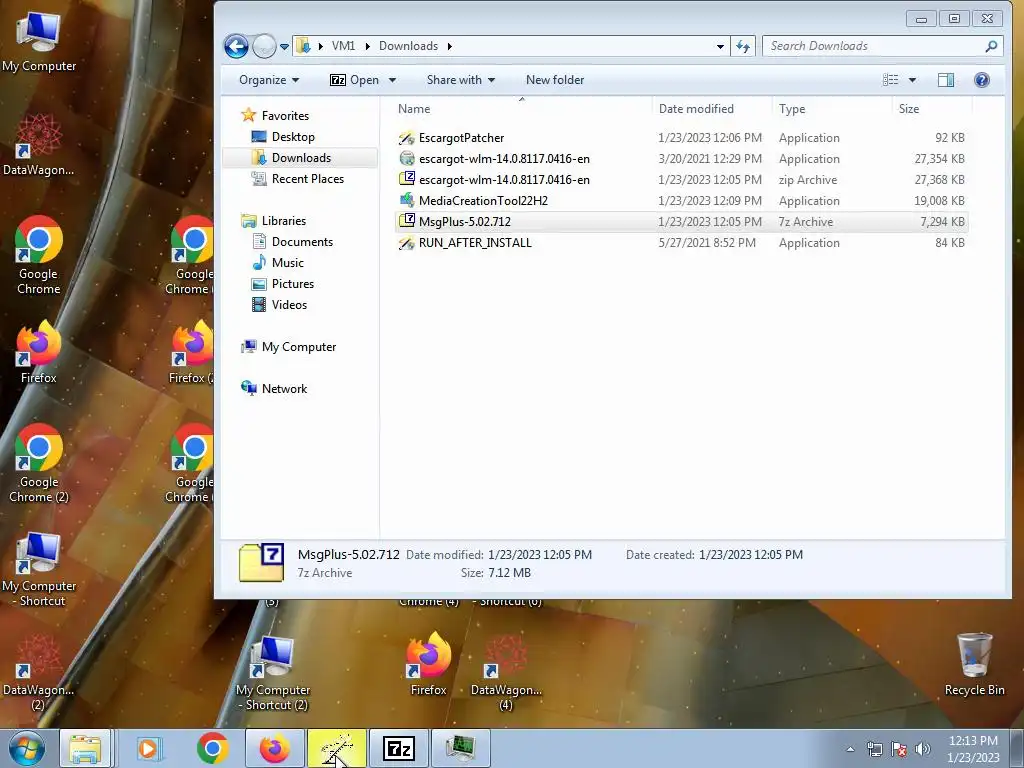Screen dimensions: 1024x768
Task: Expand the address bar history dropdown
Action: click(x=720, y=46)
